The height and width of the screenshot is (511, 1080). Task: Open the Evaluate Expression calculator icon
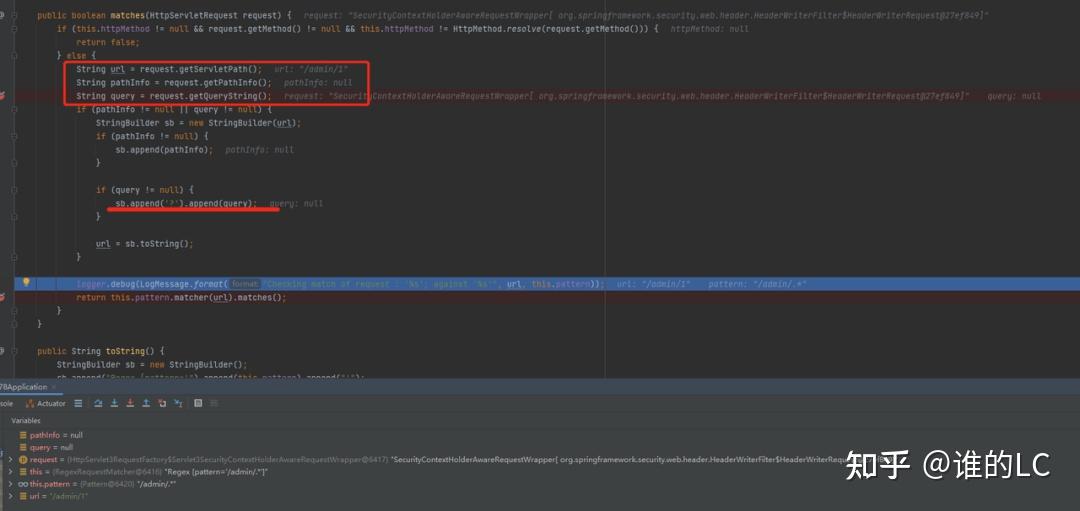198,404
